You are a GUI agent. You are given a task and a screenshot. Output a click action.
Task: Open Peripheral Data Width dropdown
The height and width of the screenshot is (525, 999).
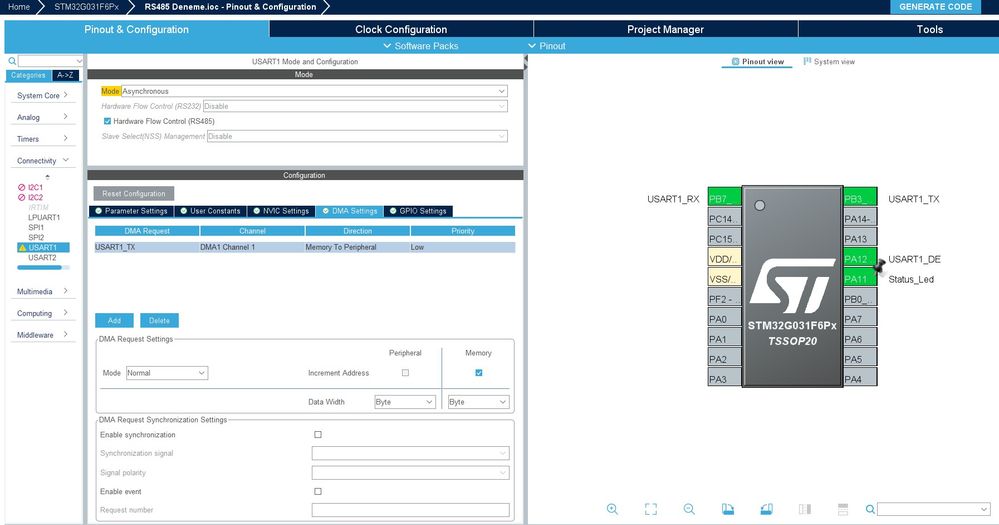(x=405, y=402)
